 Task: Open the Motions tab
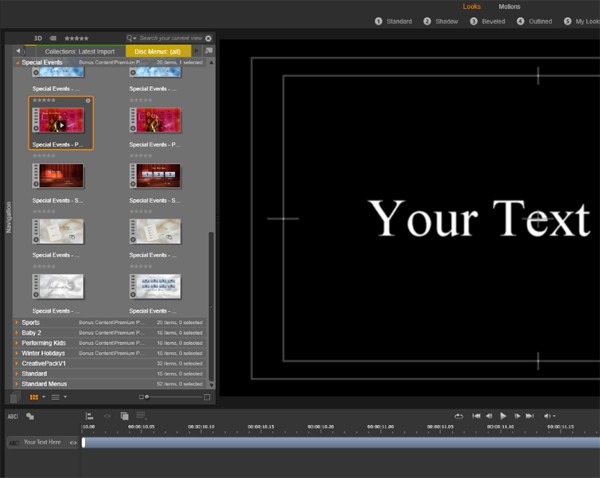tap(509, 7)
